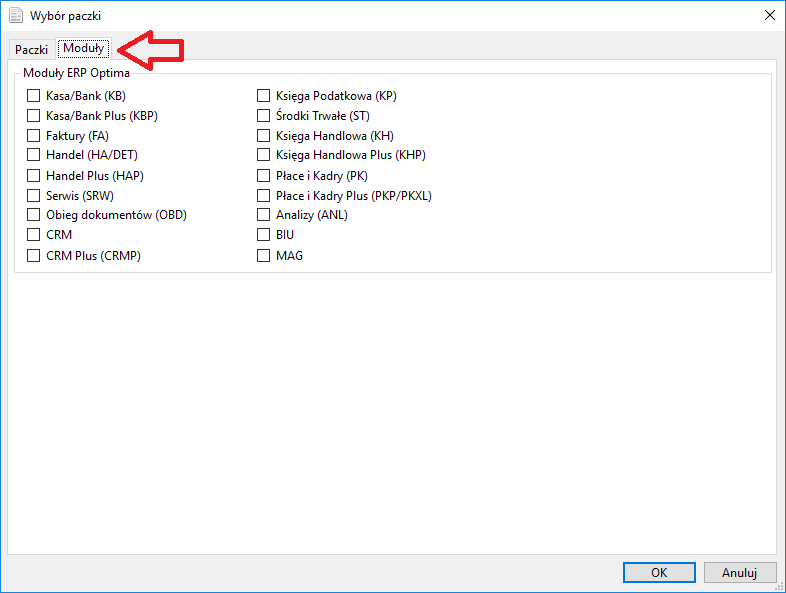Open the Moduły tab

pyautogui.click(x=84, y=48)
